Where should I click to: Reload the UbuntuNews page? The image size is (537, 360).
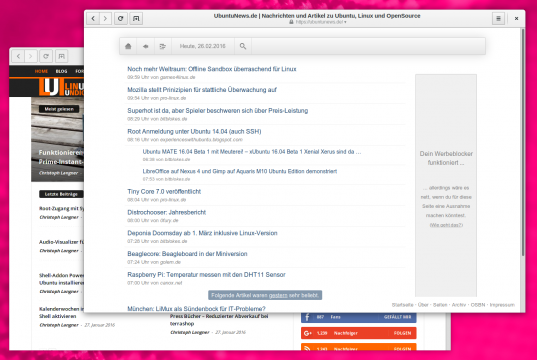121,18
